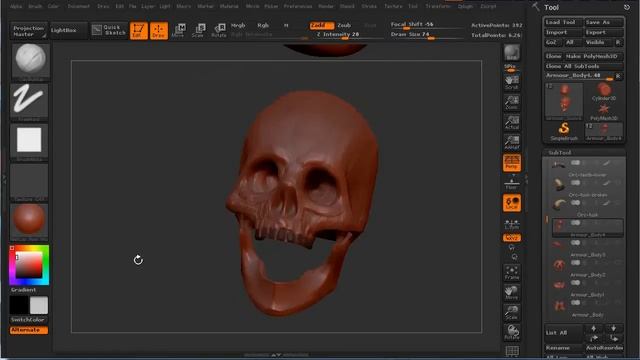The height and width of the screenshot is (360, 640).
Task: Click Clone All SubTools
Action: 584,66
